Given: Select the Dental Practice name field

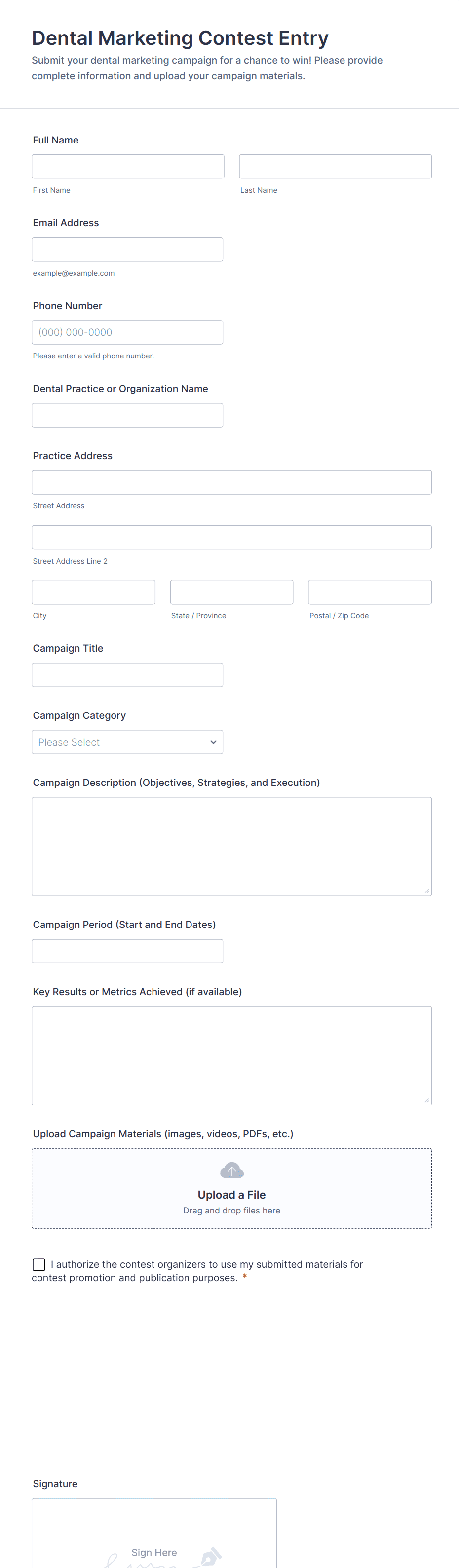Looking at the screenshot, I should pyautogui.click(x=127, y=415).
